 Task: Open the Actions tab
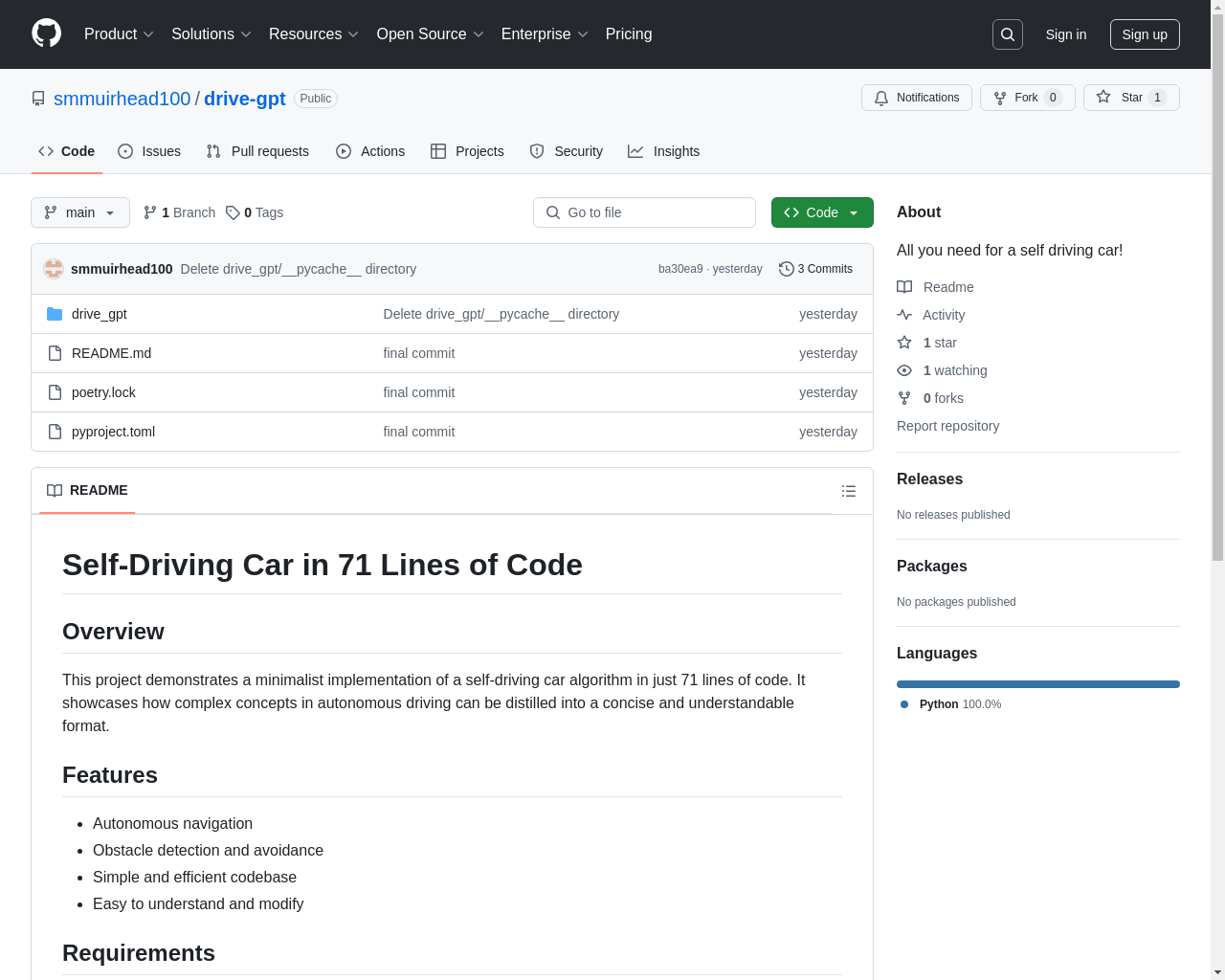(x=370, y=151)
